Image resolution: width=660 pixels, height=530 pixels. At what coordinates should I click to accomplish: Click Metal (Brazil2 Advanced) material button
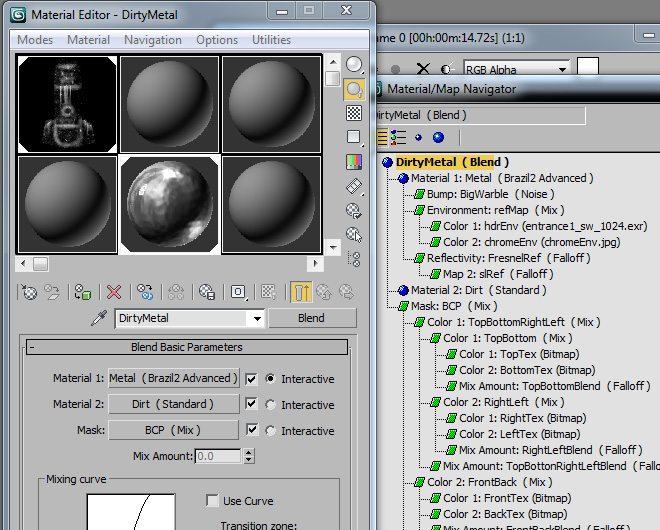(x=173, y=378)
